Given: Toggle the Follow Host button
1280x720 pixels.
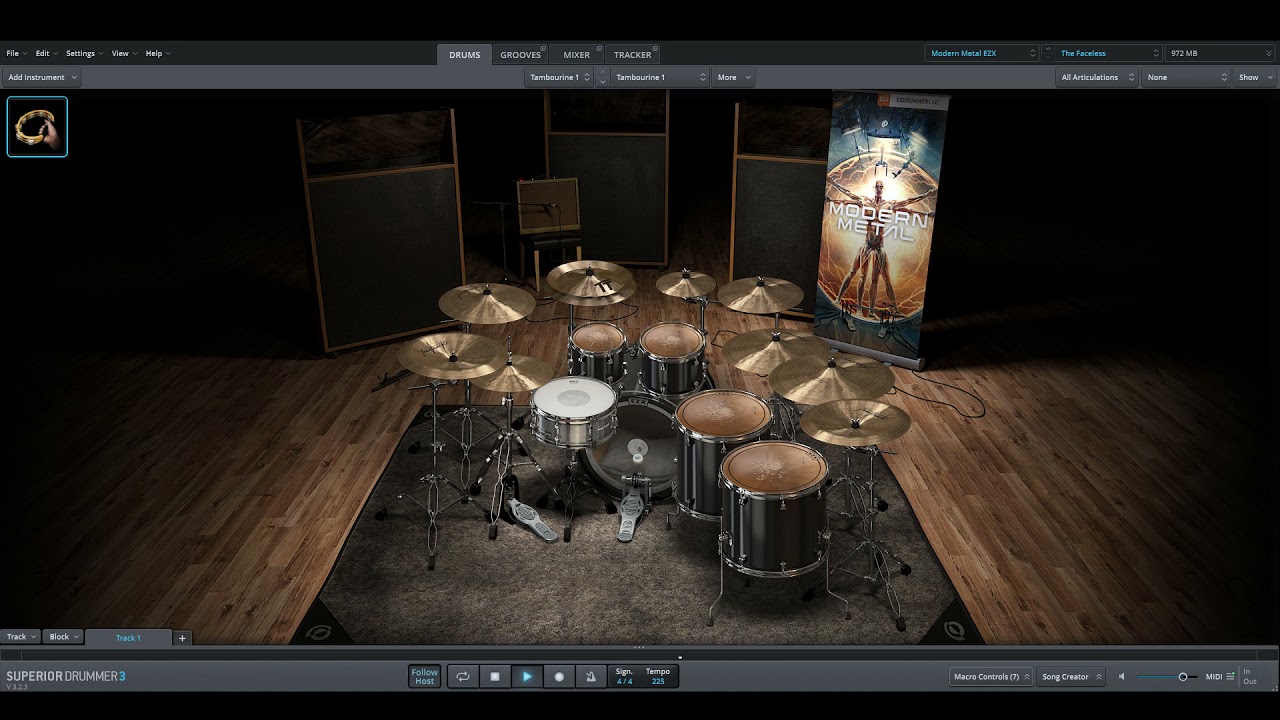Looking at the screenshot, I should click(425, 677).
